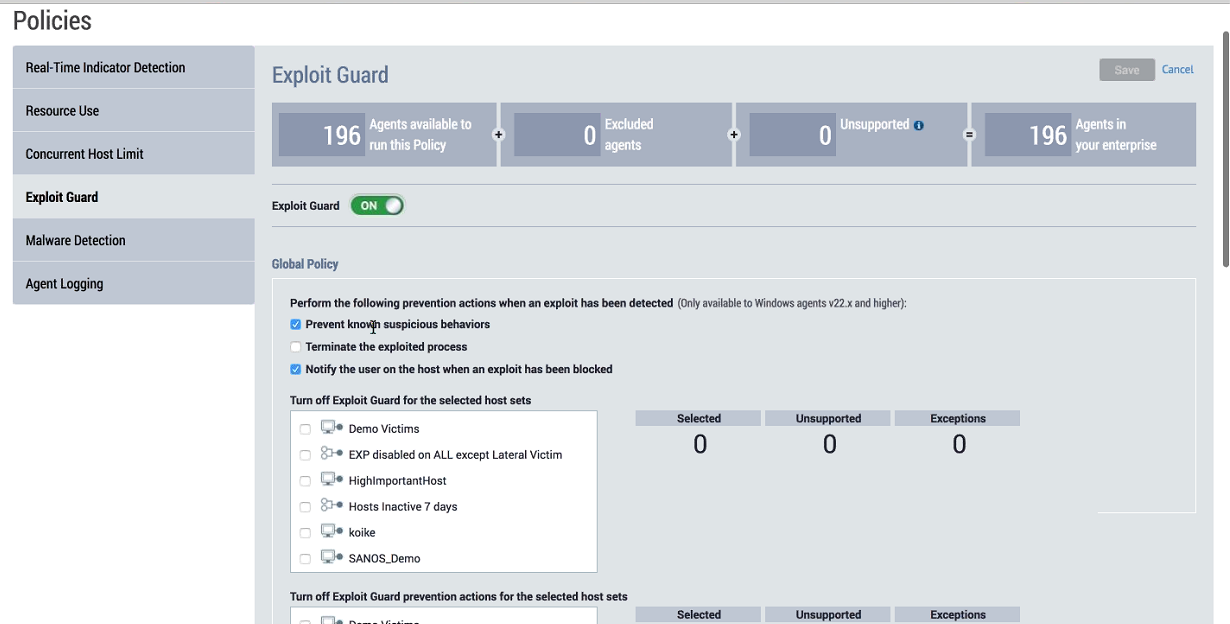Screen dimensions: 1230x624
Task: Click the EXP disabled host set icon
Action: (x=332, y=453)
